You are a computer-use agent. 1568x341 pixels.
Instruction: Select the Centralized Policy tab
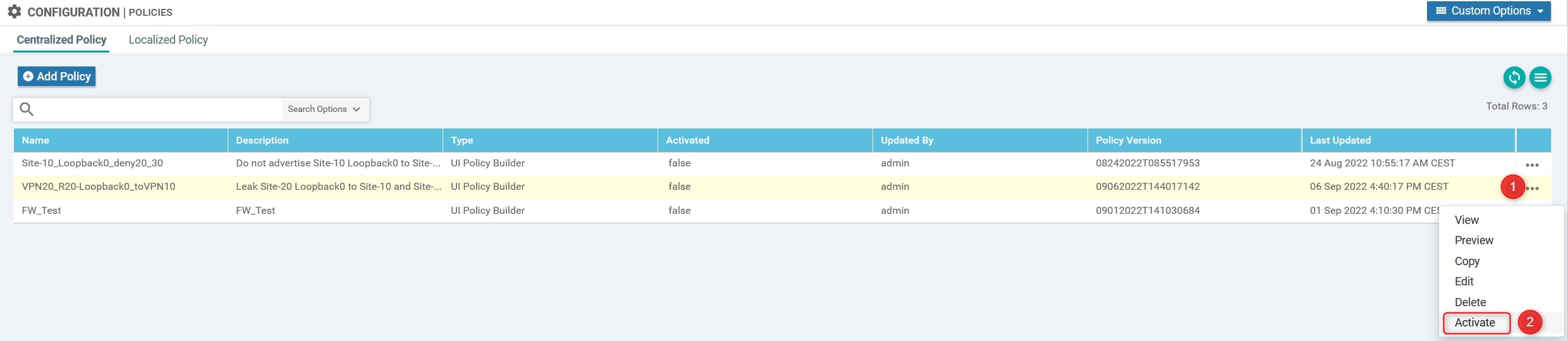tap(61, 40)
